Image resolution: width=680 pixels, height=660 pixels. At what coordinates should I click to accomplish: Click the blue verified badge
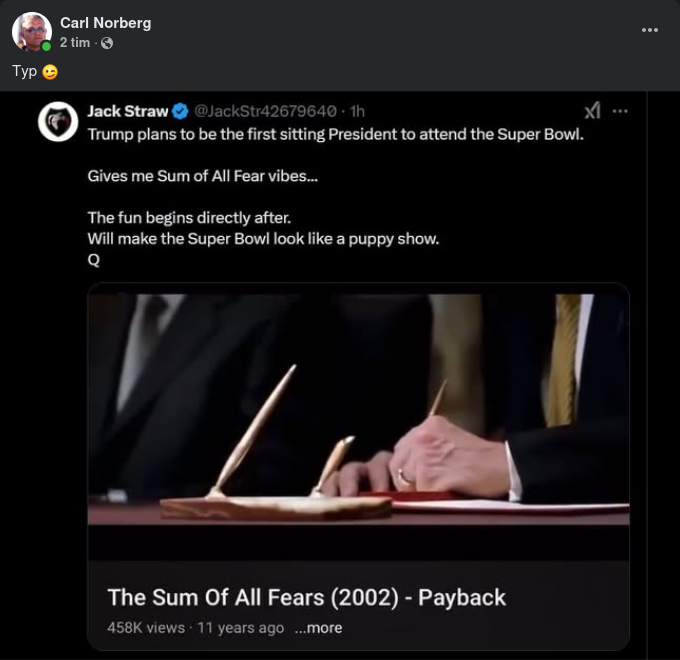pyautogui.click(x=180, y=111)
